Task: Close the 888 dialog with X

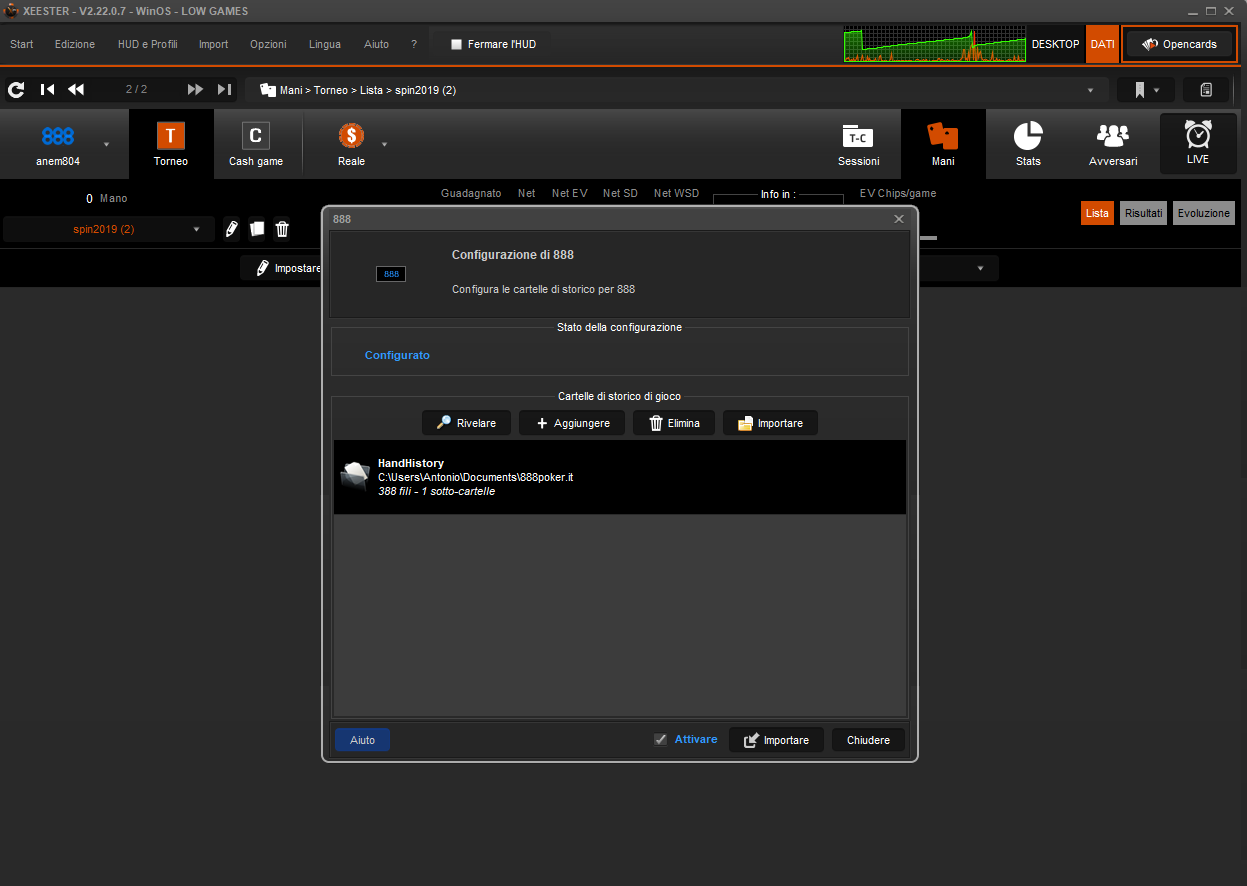Action: (x=898, y=218)
